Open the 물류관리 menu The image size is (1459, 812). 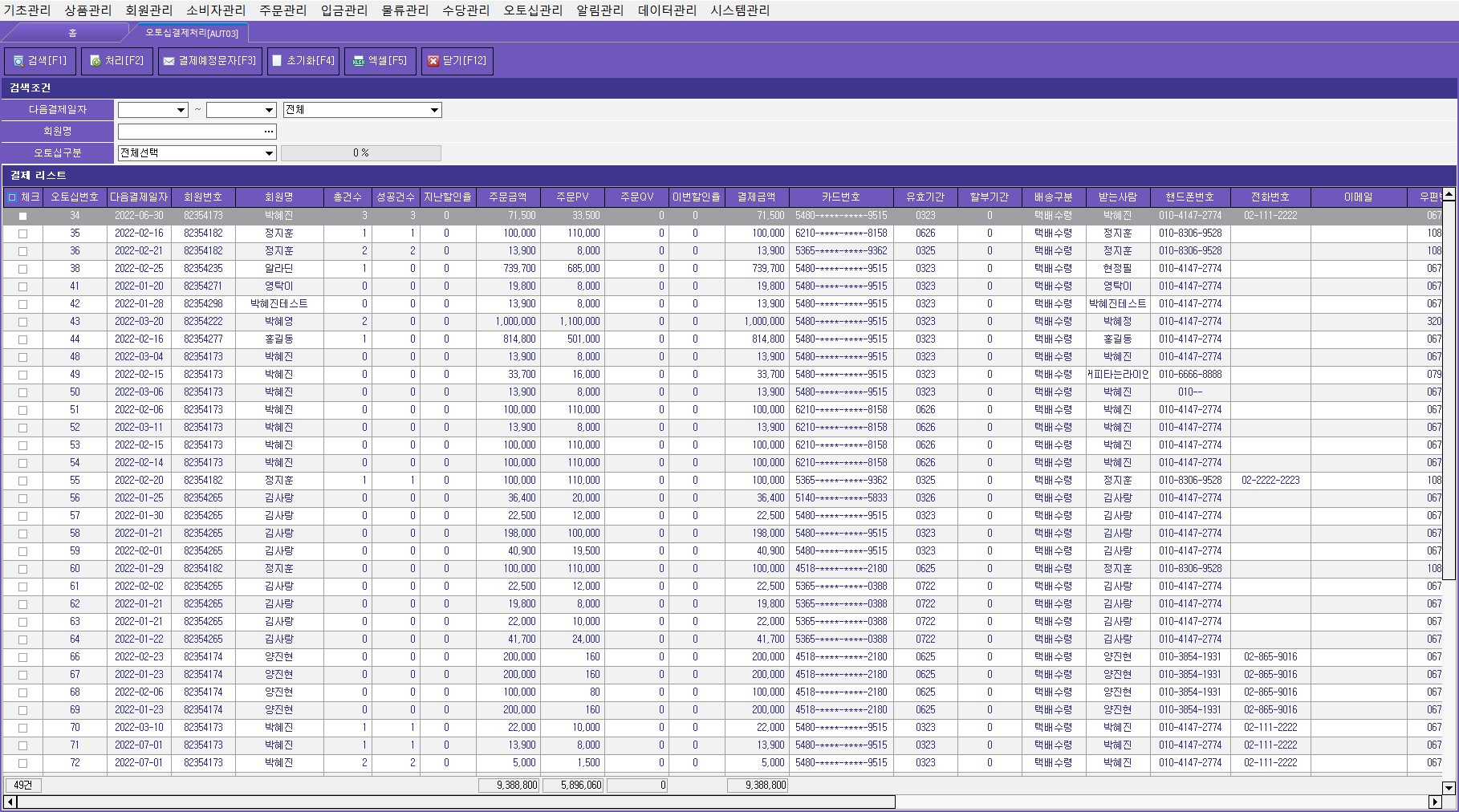tap(405, 10)
